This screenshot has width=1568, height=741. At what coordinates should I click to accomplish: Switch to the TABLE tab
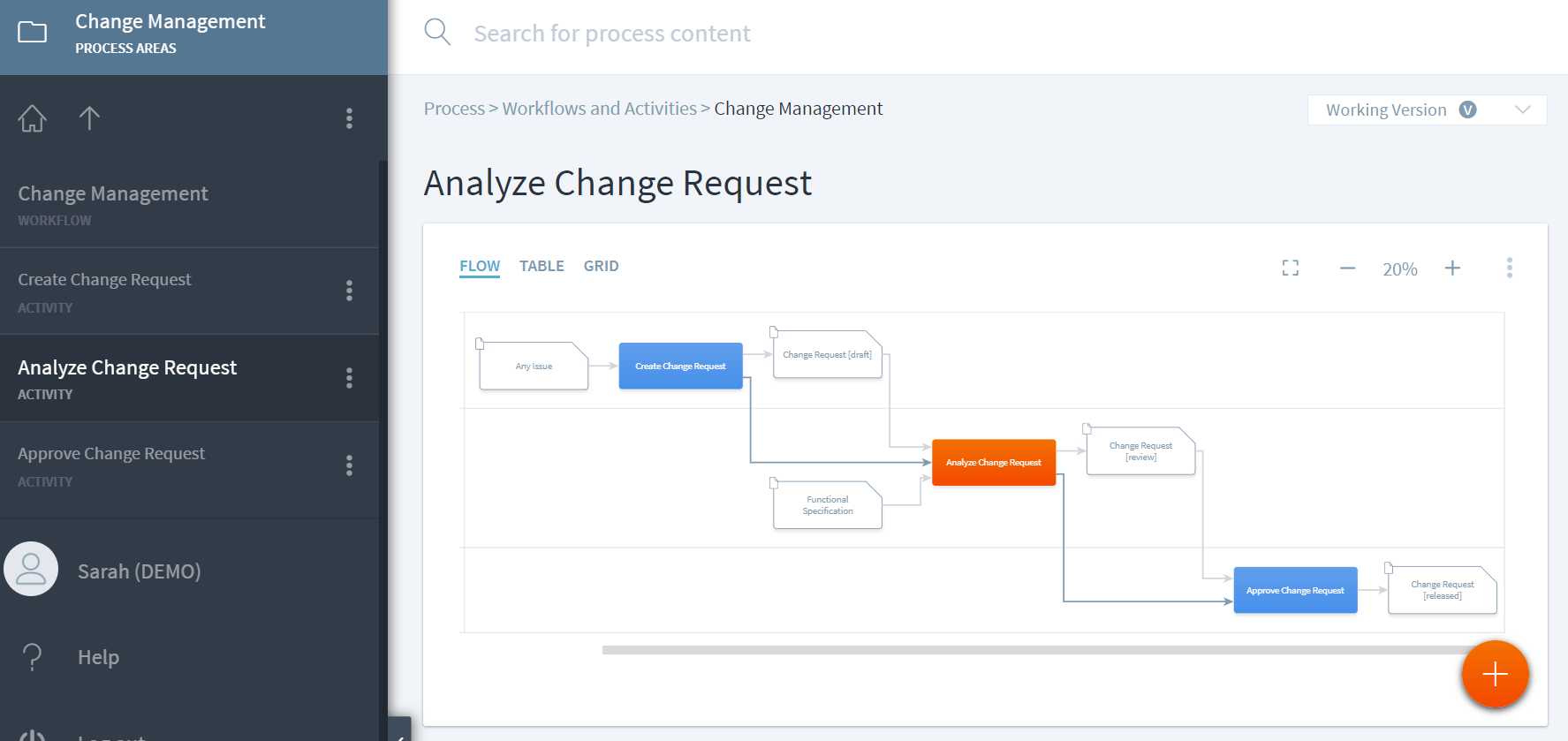pyautogui.click(x=542, y=266)
